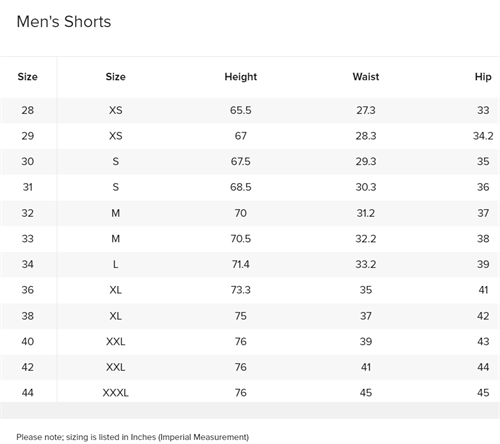Screen dimensions: 500x444
Task: Select the Height column header
Action: [240, 77]
